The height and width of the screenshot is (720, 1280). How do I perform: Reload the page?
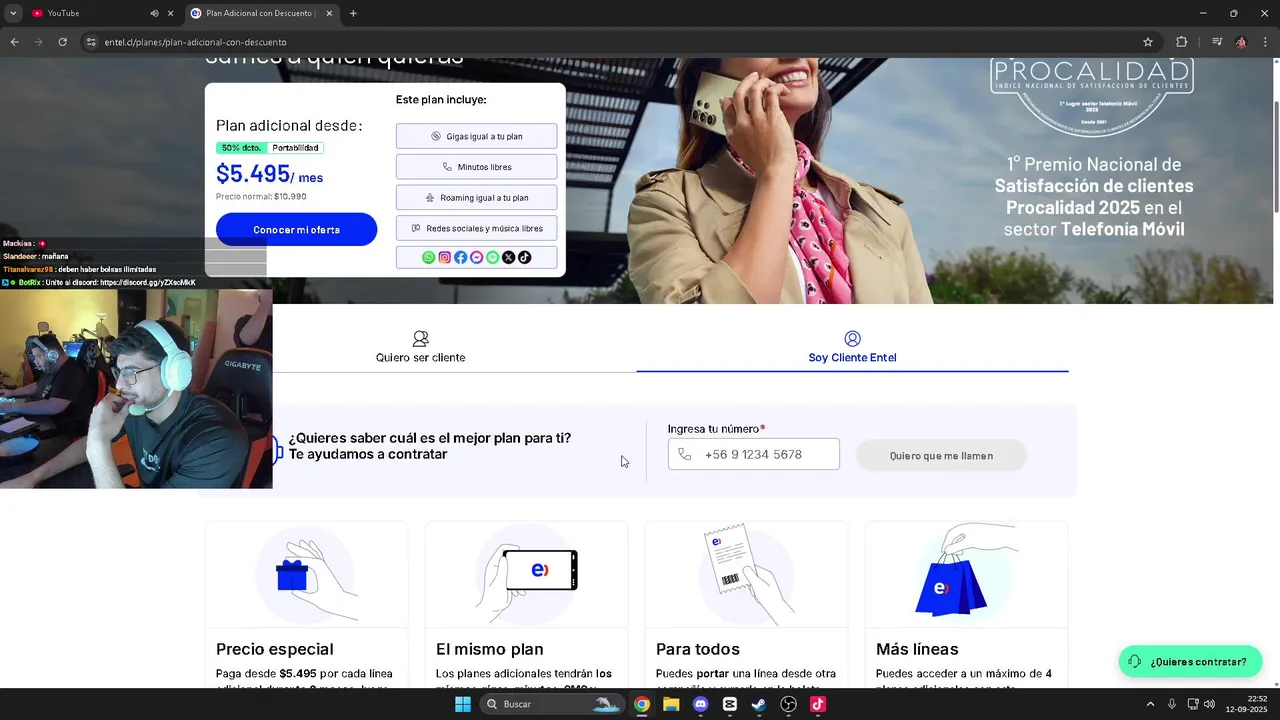click(62, 42)
